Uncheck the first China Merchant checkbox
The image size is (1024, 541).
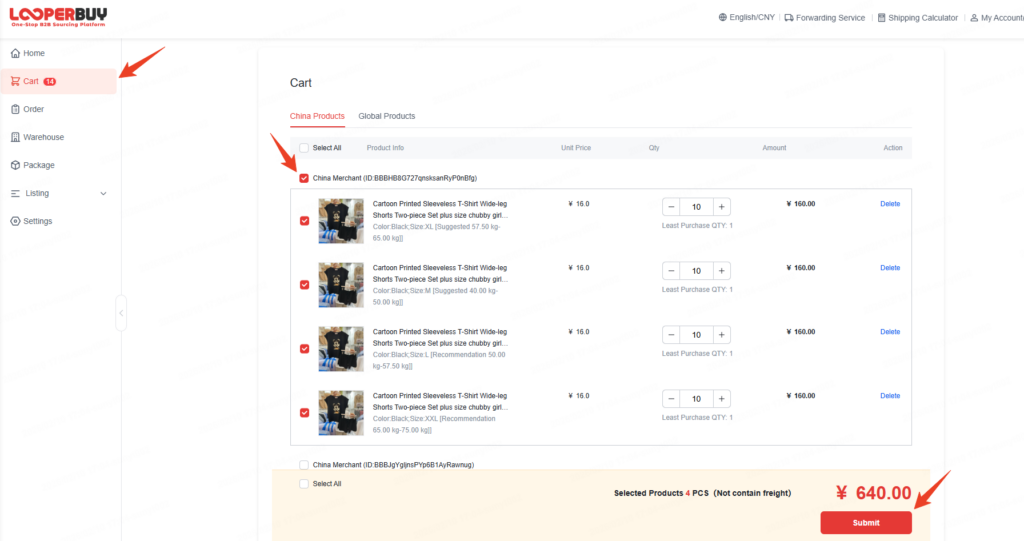304,178
